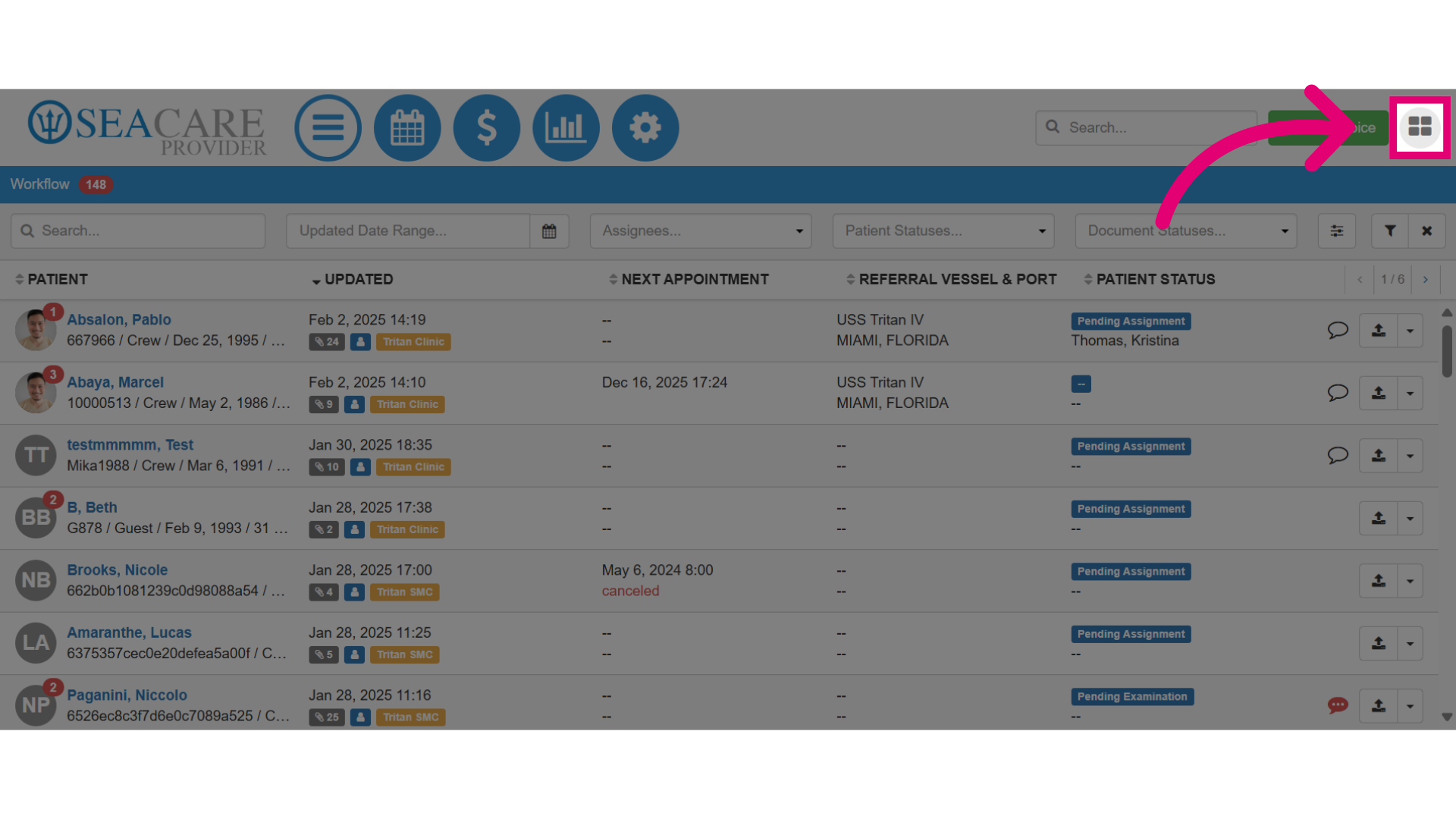Expand the Assignees dropdown
Screen dimensions: 1456x819
click(x=701, y=231)
